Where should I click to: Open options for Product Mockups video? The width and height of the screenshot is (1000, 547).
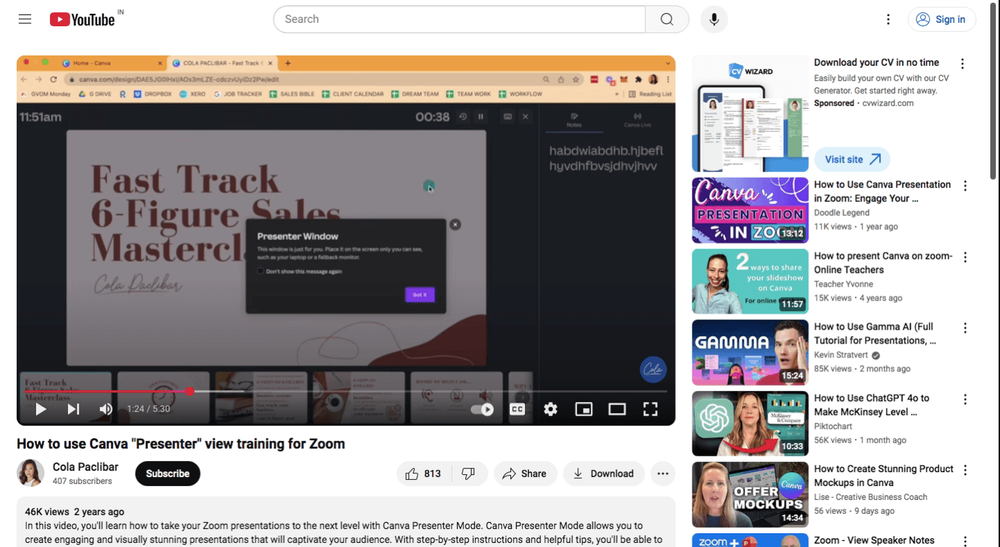point(965,470)
